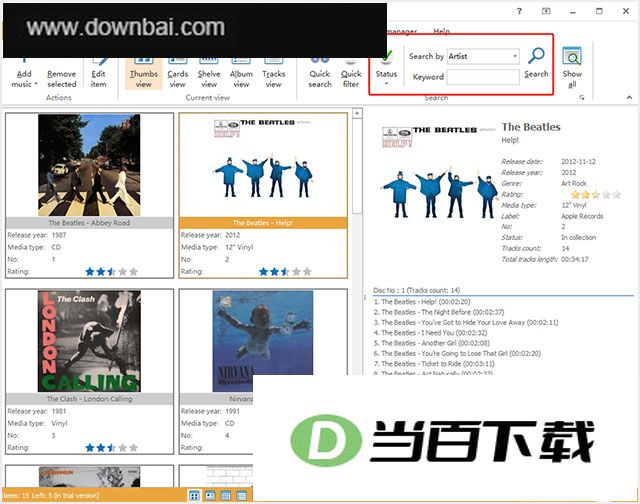Click 'The Beatles - Help!' highlighted title

point(263,223)
